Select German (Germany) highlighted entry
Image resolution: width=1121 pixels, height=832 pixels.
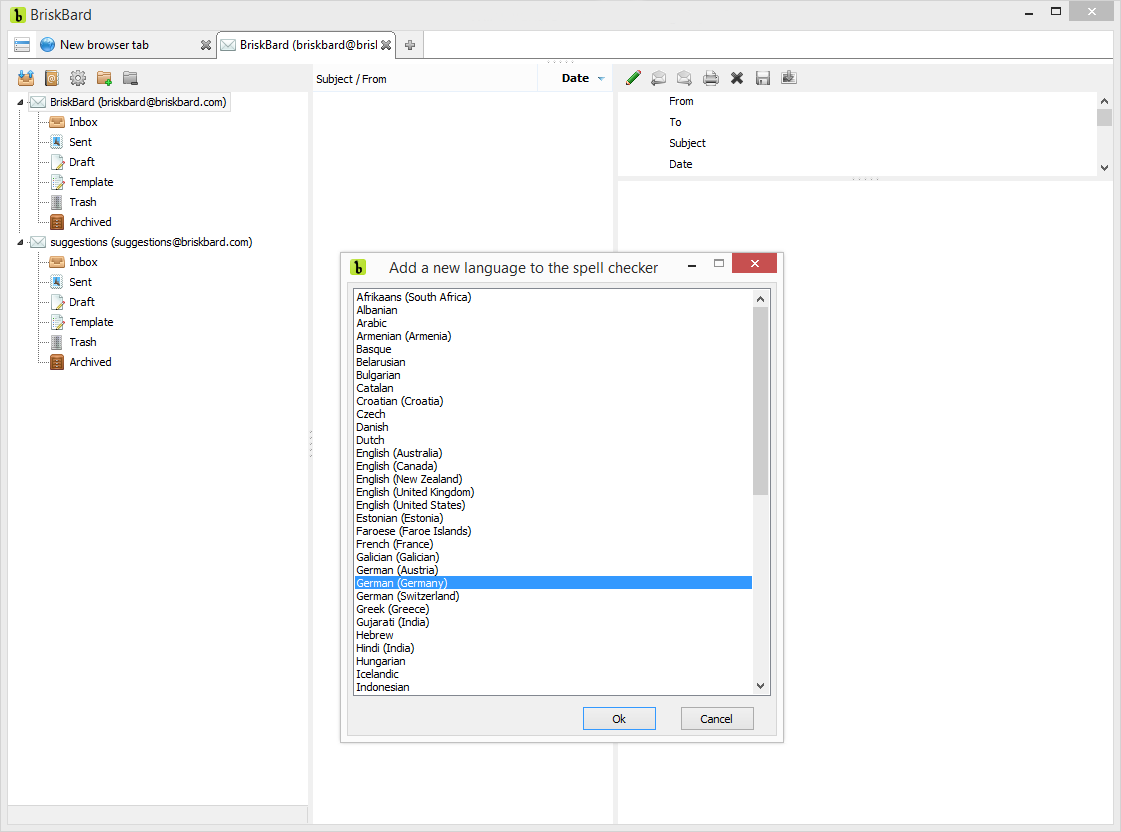tap(553, 583)
